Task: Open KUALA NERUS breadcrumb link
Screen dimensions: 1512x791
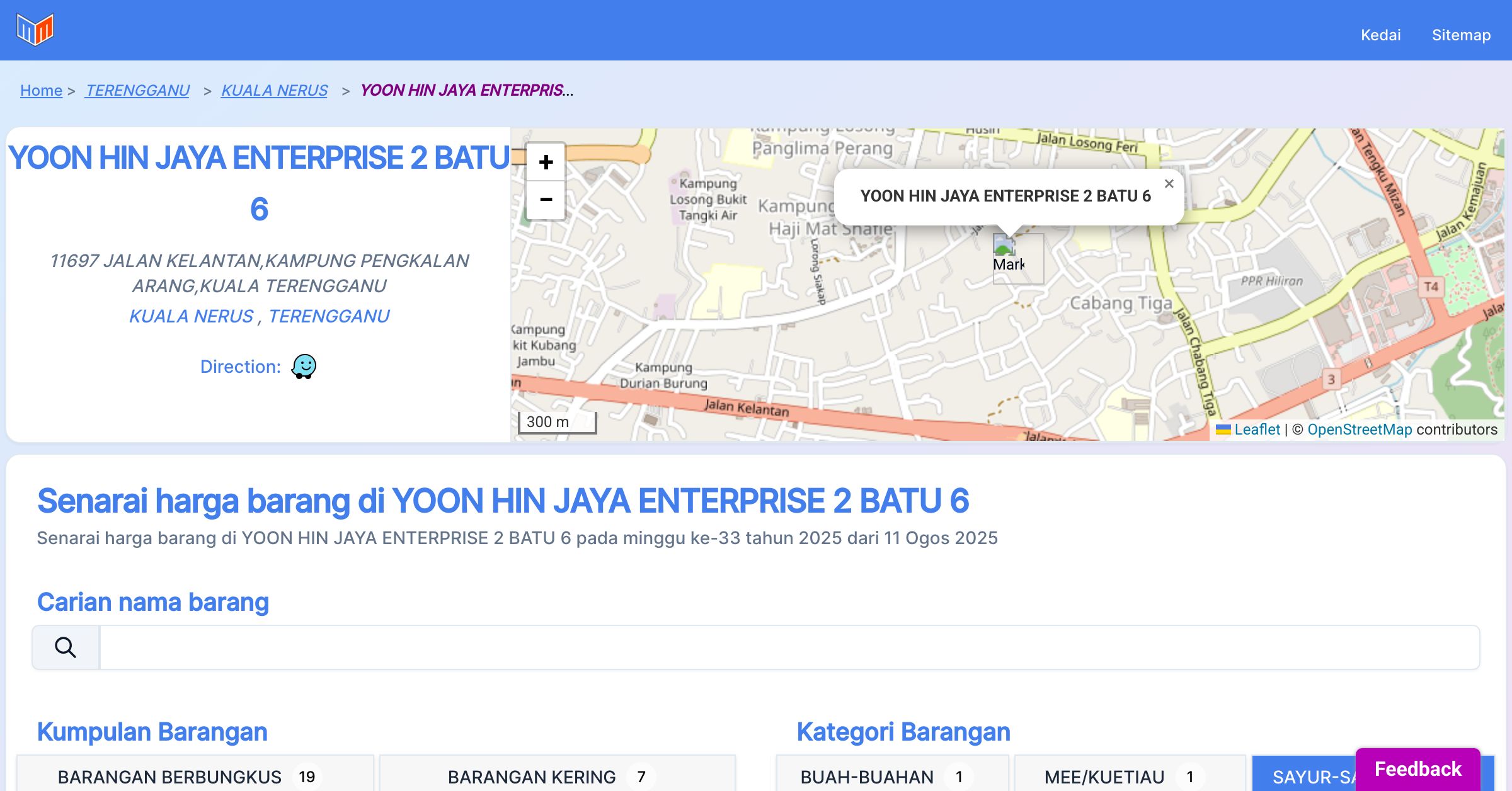Action: click(274, 91)
